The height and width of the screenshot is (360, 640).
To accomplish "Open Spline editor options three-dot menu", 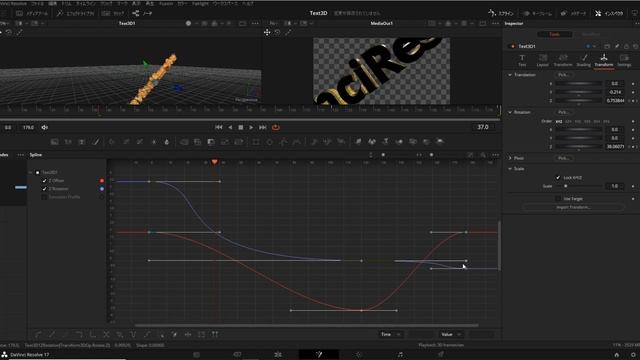I will (495, 155).
